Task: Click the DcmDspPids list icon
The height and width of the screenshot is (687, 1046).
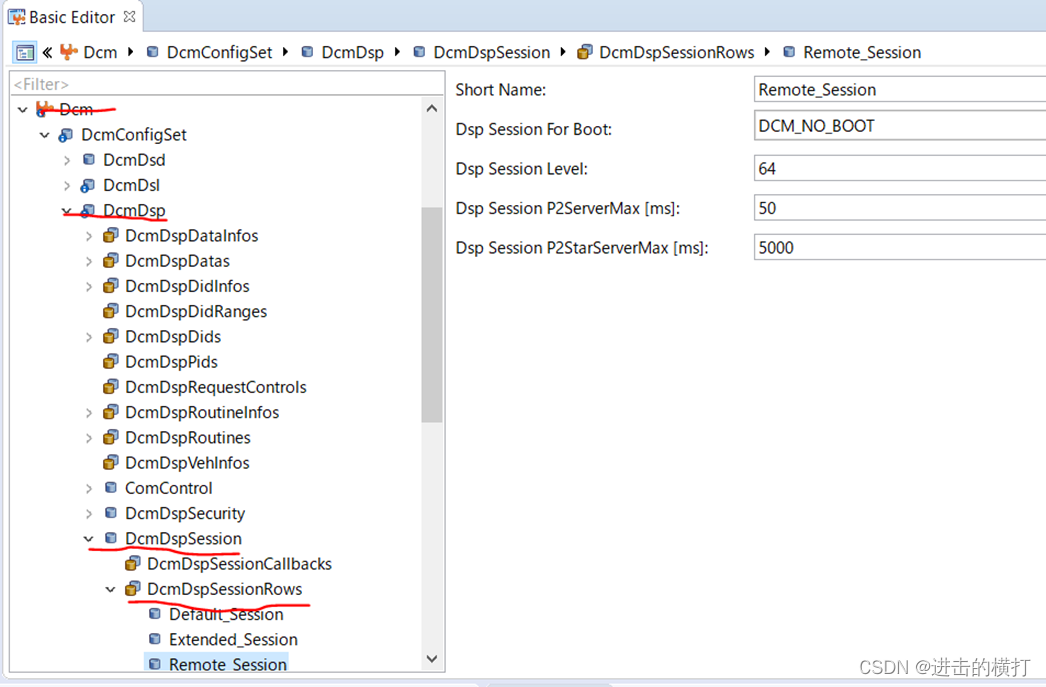Action: (x=111, y=362)
